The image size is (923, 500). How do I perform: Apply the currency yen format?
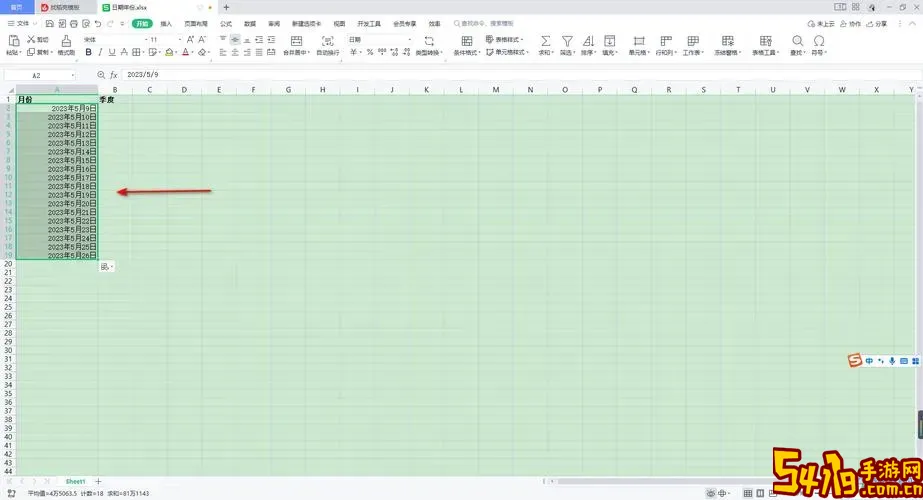[x=353, y=52]
